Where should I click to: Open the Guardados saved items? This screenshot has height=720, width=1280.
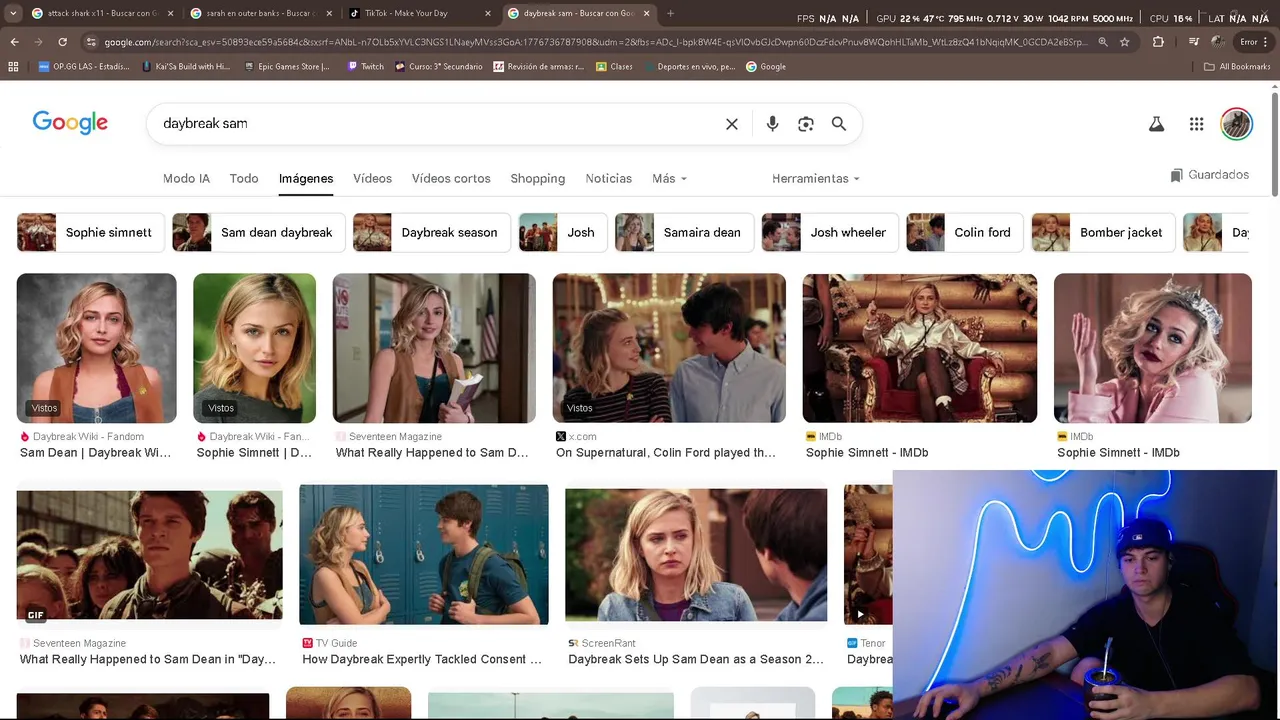[x=1210, y=175]
